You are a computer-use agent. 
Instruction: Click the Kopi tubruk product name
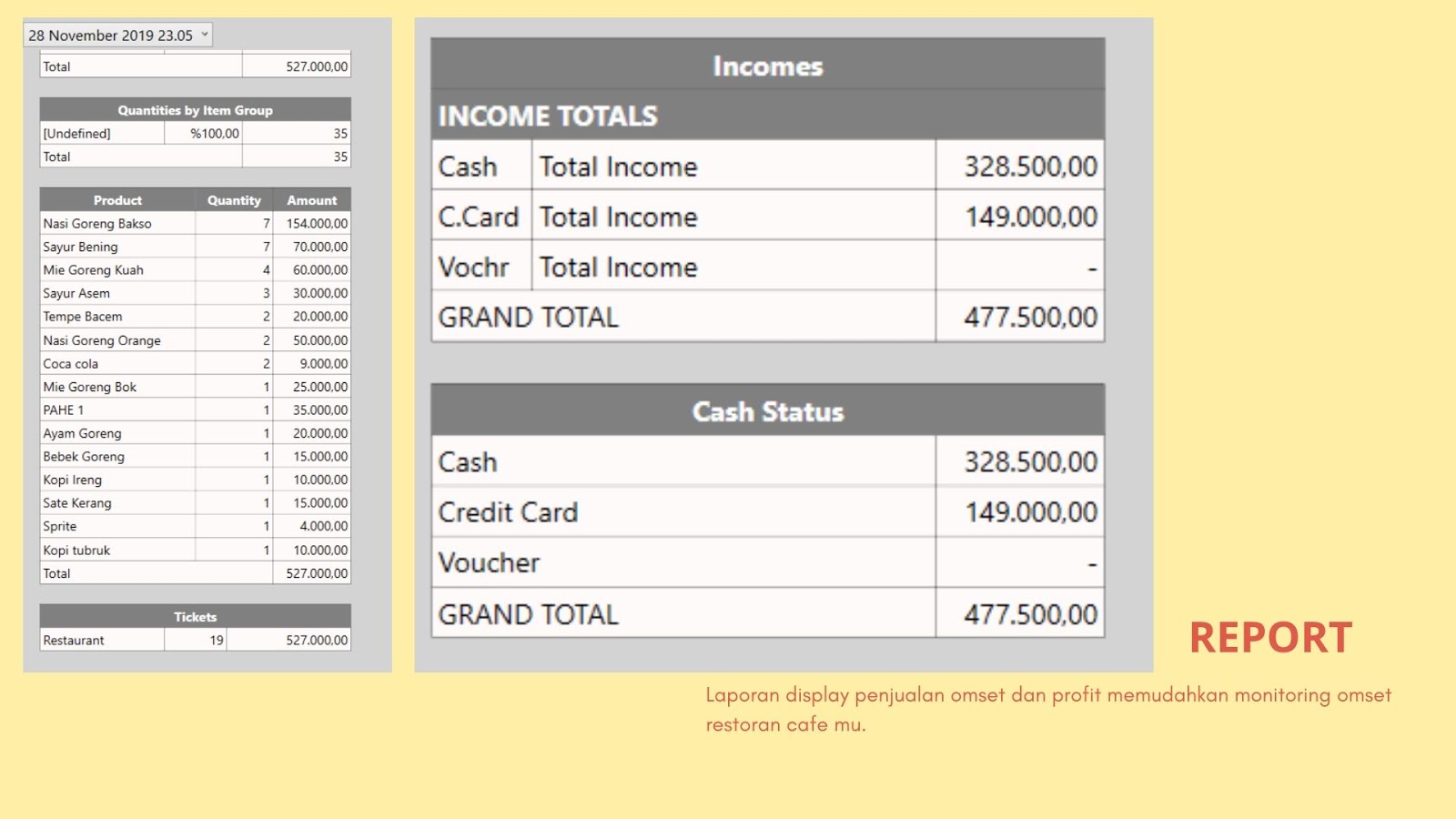click(76, 551)
